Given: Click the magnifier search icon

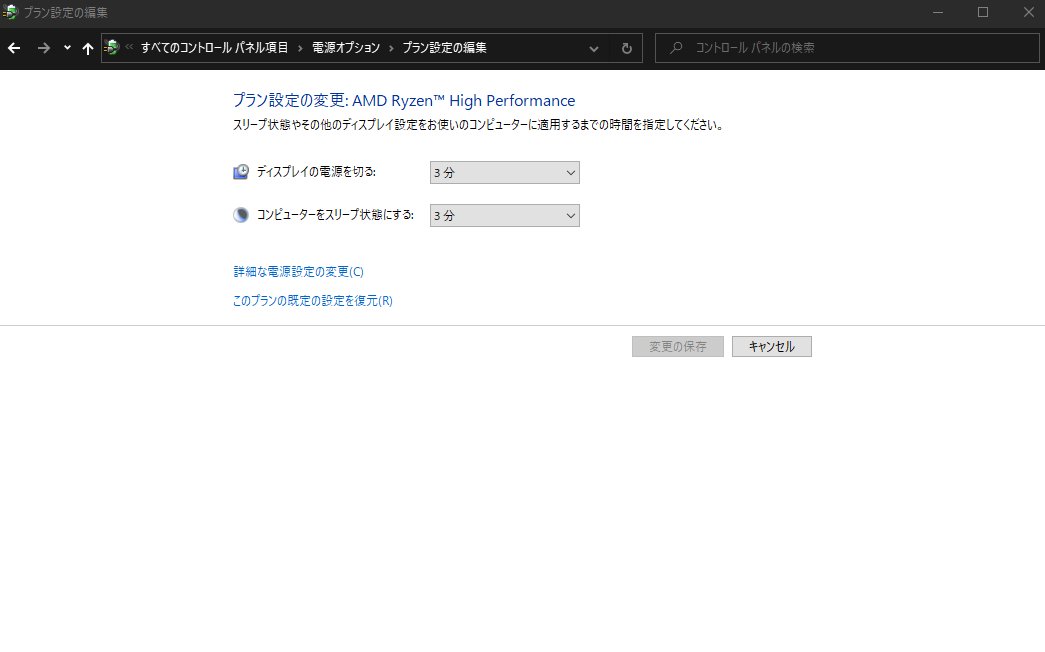Looking at the screenshot, I should tap(676, 48).
